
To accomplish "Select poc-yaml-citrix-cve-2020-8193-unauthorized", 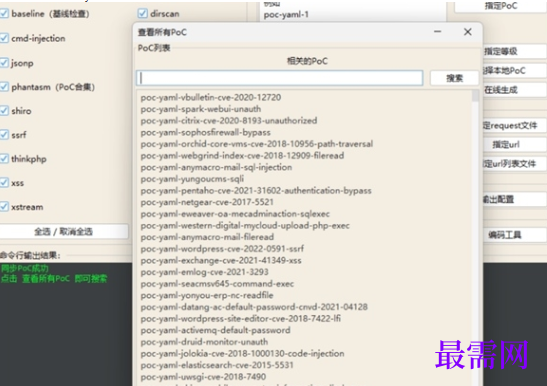I will (x=229, y=120).
